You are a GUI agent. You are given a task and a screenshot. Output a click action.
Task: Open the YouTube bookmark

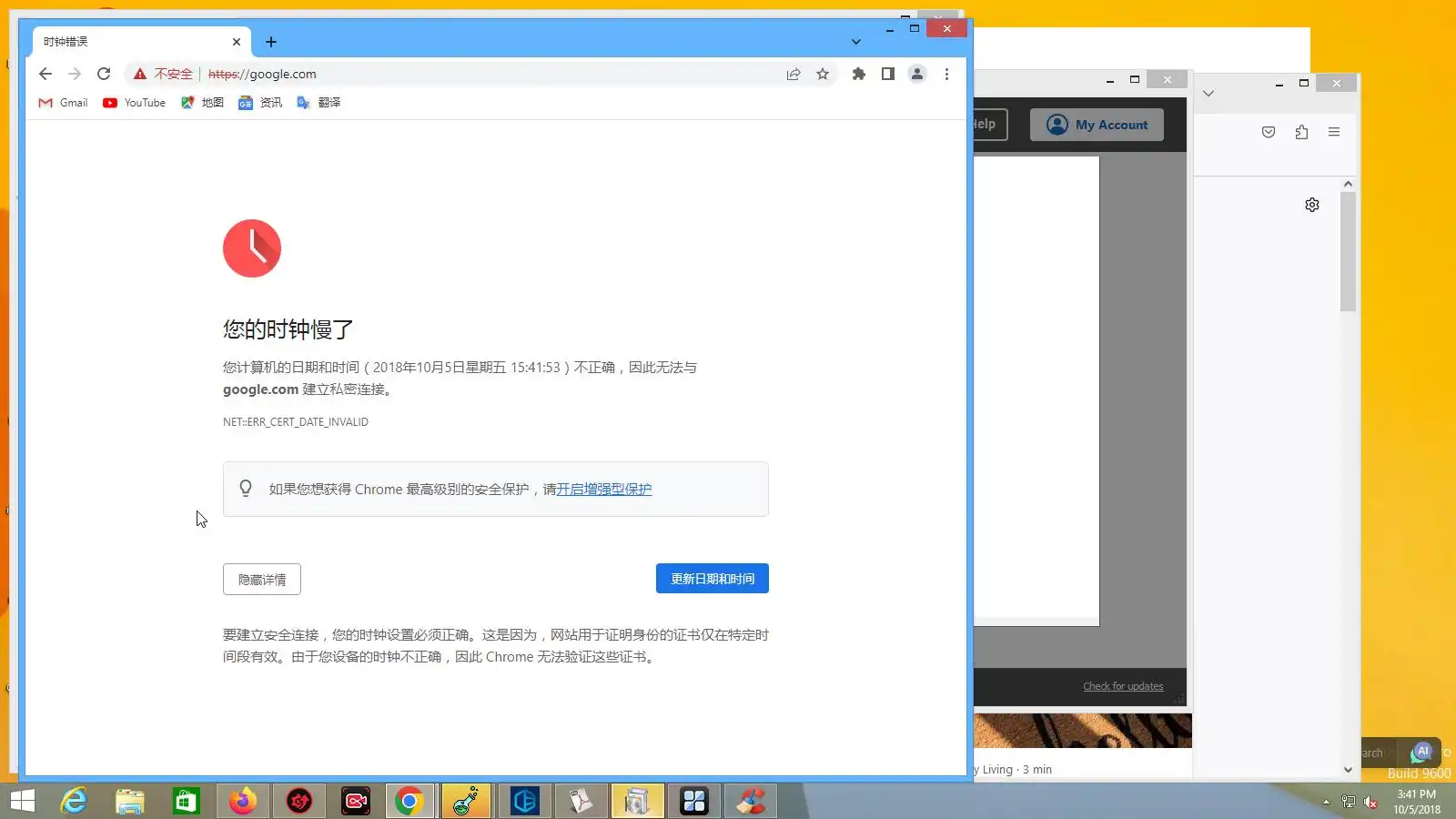134,103
